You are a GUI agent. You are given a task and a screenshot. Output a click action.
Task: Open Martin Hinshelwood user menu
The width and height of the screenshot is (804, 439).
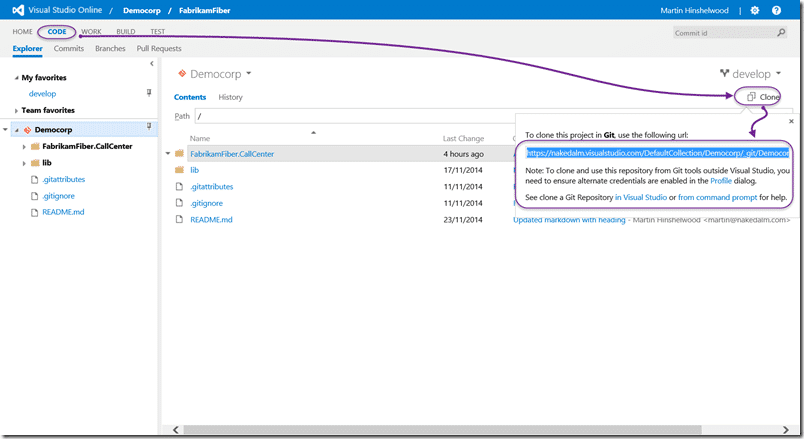click(x=694, y=10)
